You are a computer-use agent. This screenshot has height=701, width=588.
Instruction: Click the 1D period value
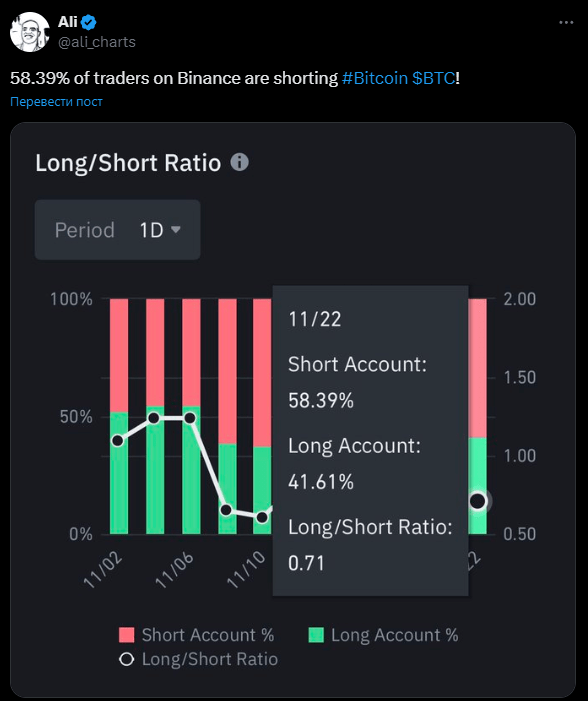coord(151,230)
